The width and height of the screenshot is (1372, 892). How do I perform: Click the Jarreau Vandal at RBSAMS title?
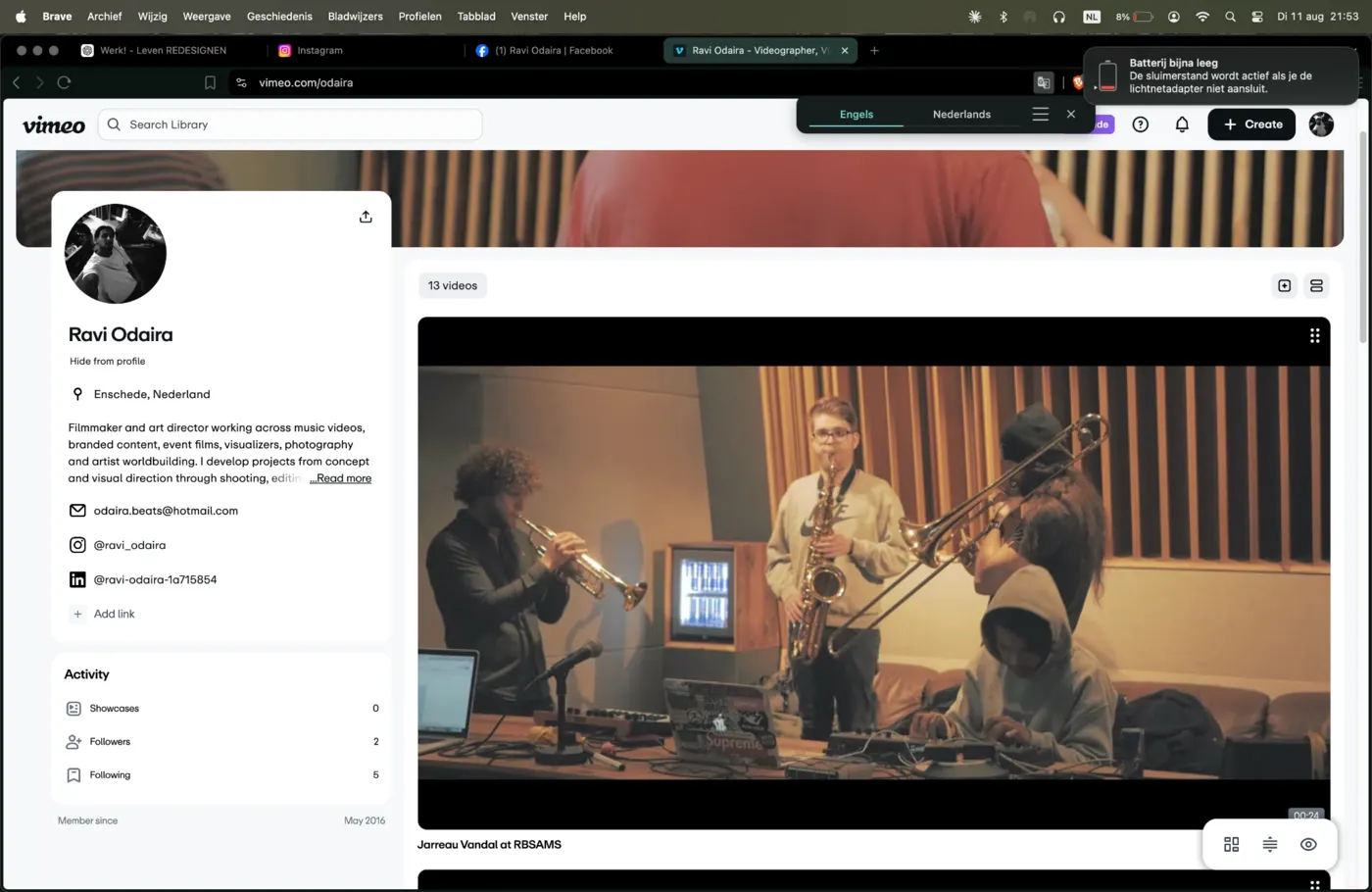tap(489, 845)
